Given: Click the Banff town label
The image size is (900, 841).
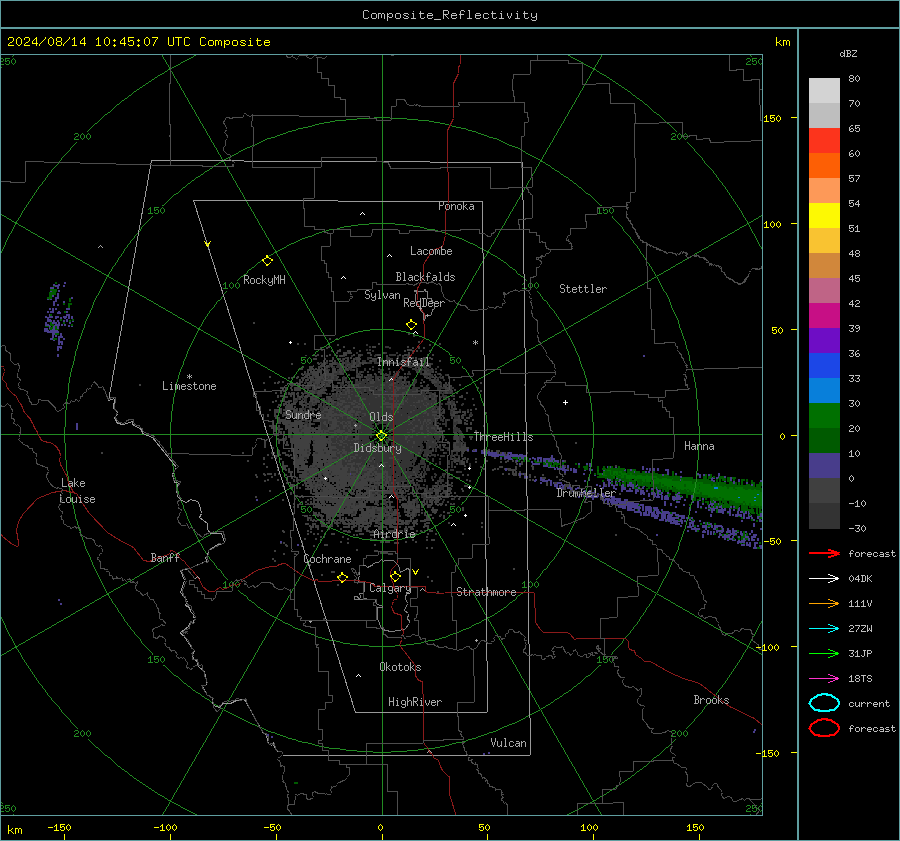Looking at the screenshot, I should pyautogui.click(x=165, y=558).
